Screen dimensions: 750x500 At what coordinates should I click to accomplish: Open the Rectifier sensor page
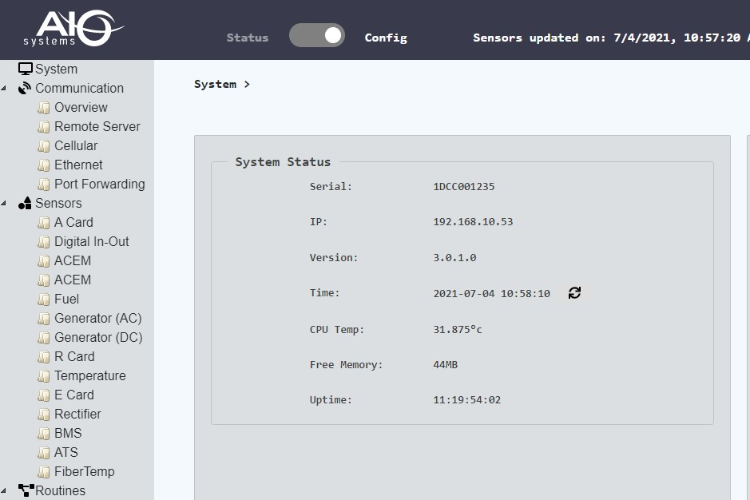click(77, 414)
